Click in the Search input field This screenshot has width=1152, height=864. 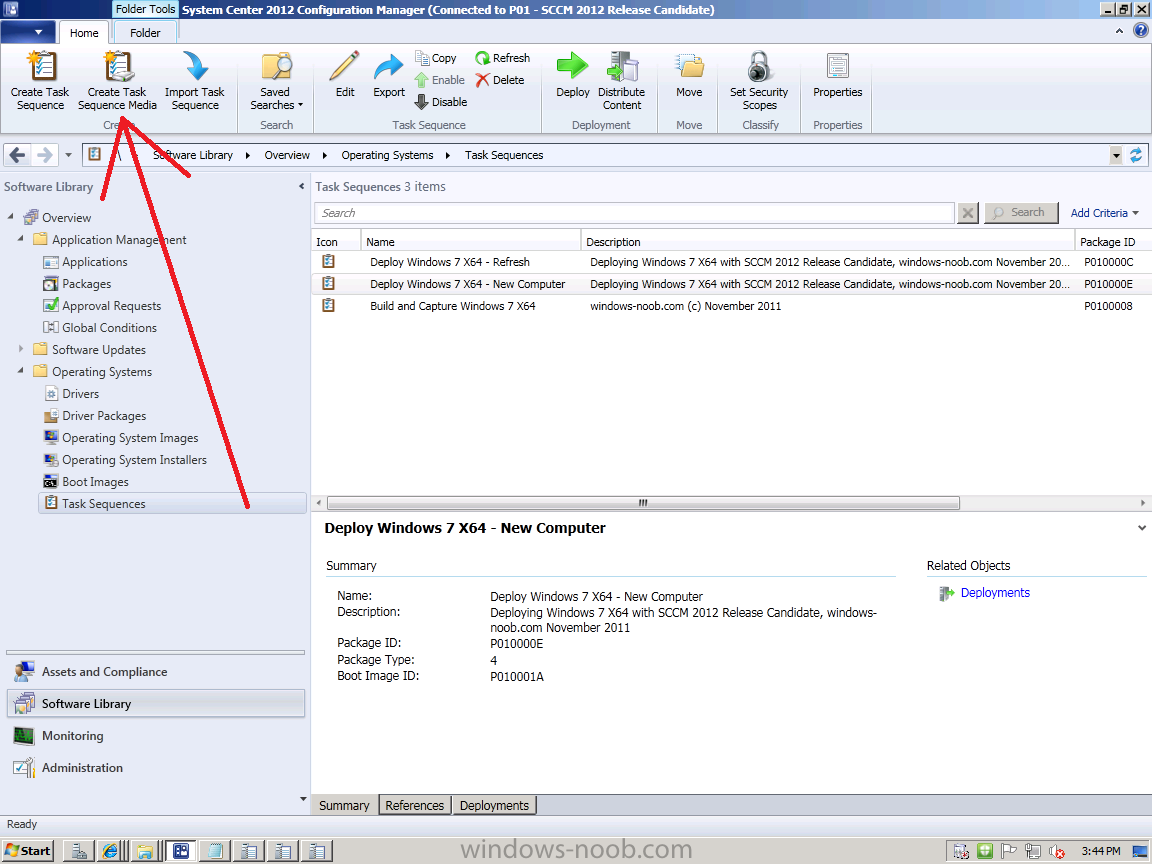pos(634,213)
